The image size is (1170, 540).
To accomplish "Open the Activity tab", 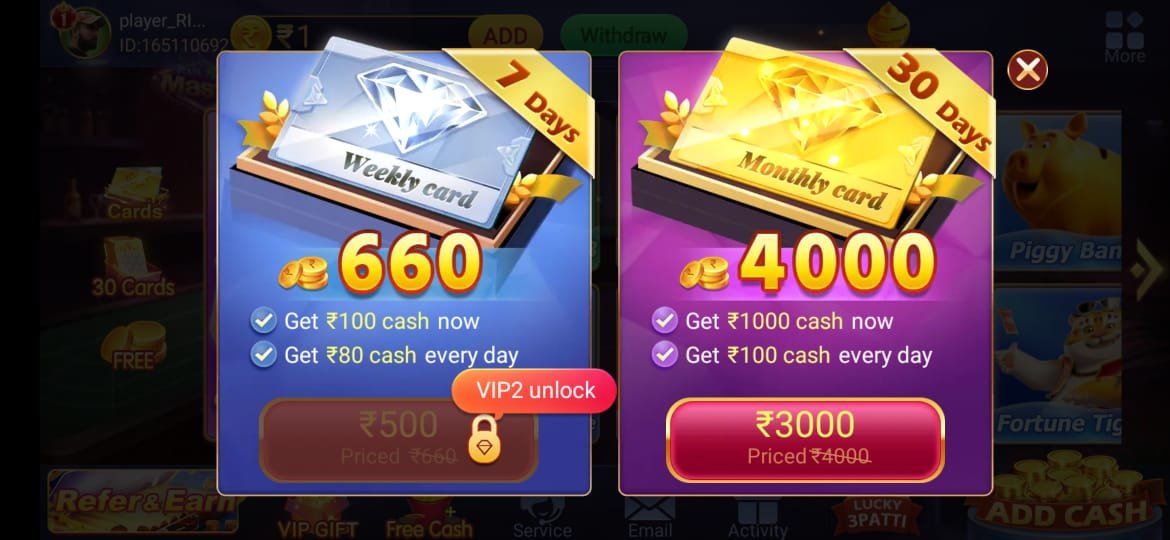I will (x=757, y=518).
